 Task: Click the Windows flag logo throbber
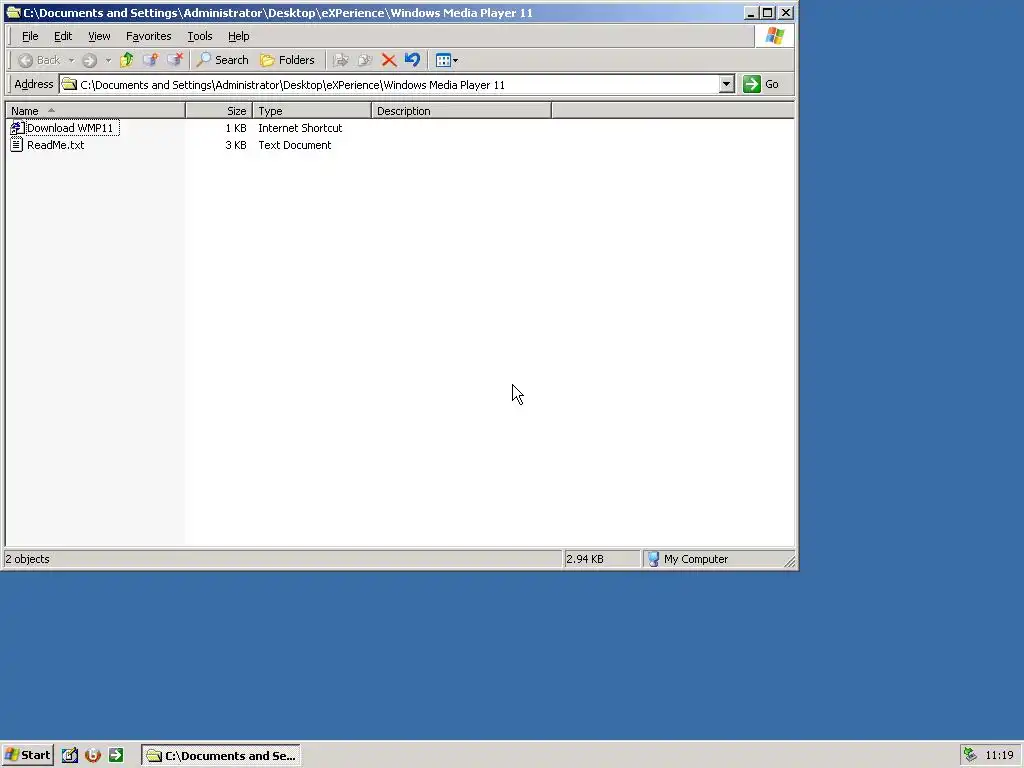[775, 36]
